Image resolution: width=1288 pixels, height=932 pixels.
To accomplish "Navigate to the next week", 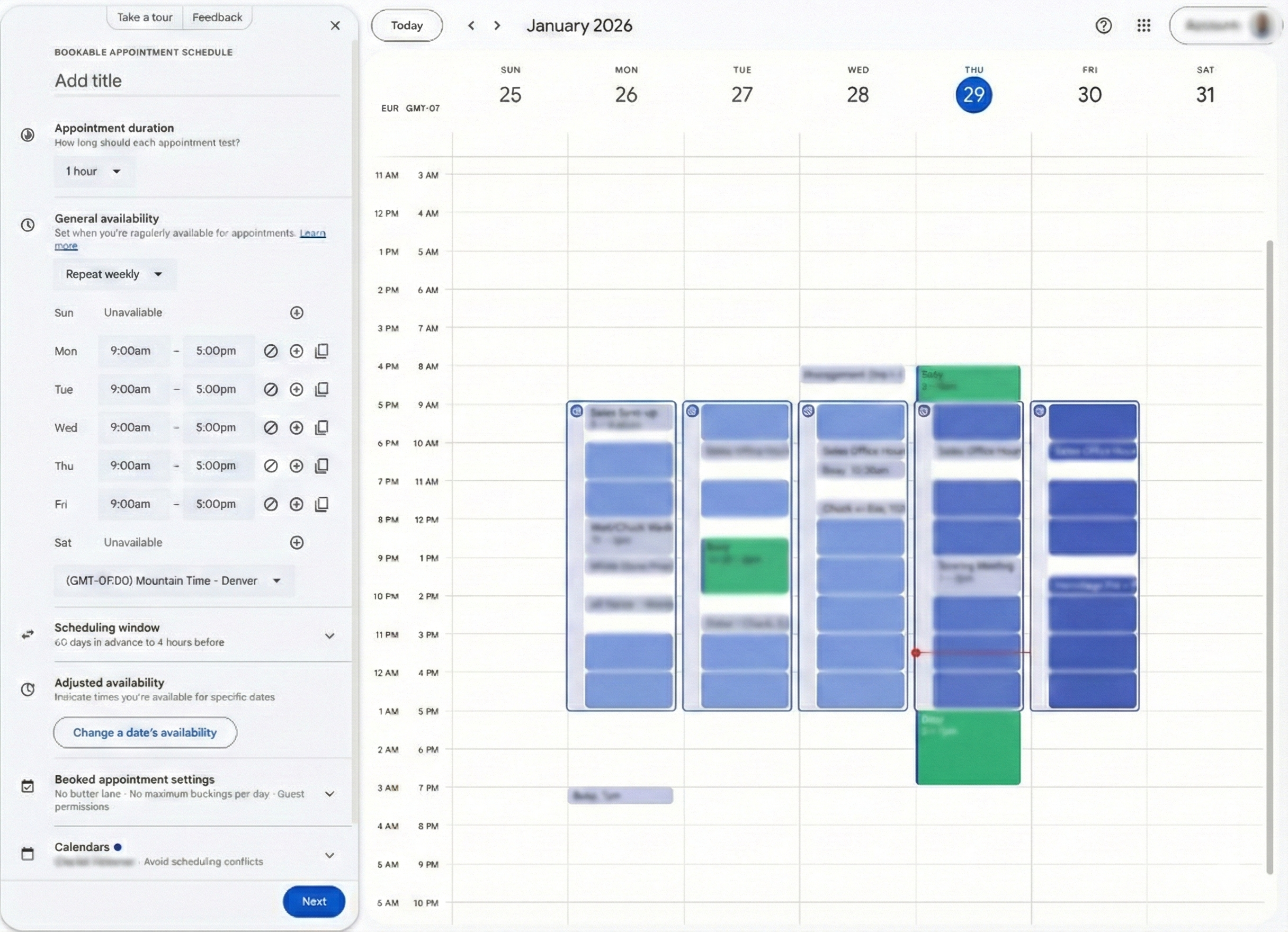I will tap(497, 25).
